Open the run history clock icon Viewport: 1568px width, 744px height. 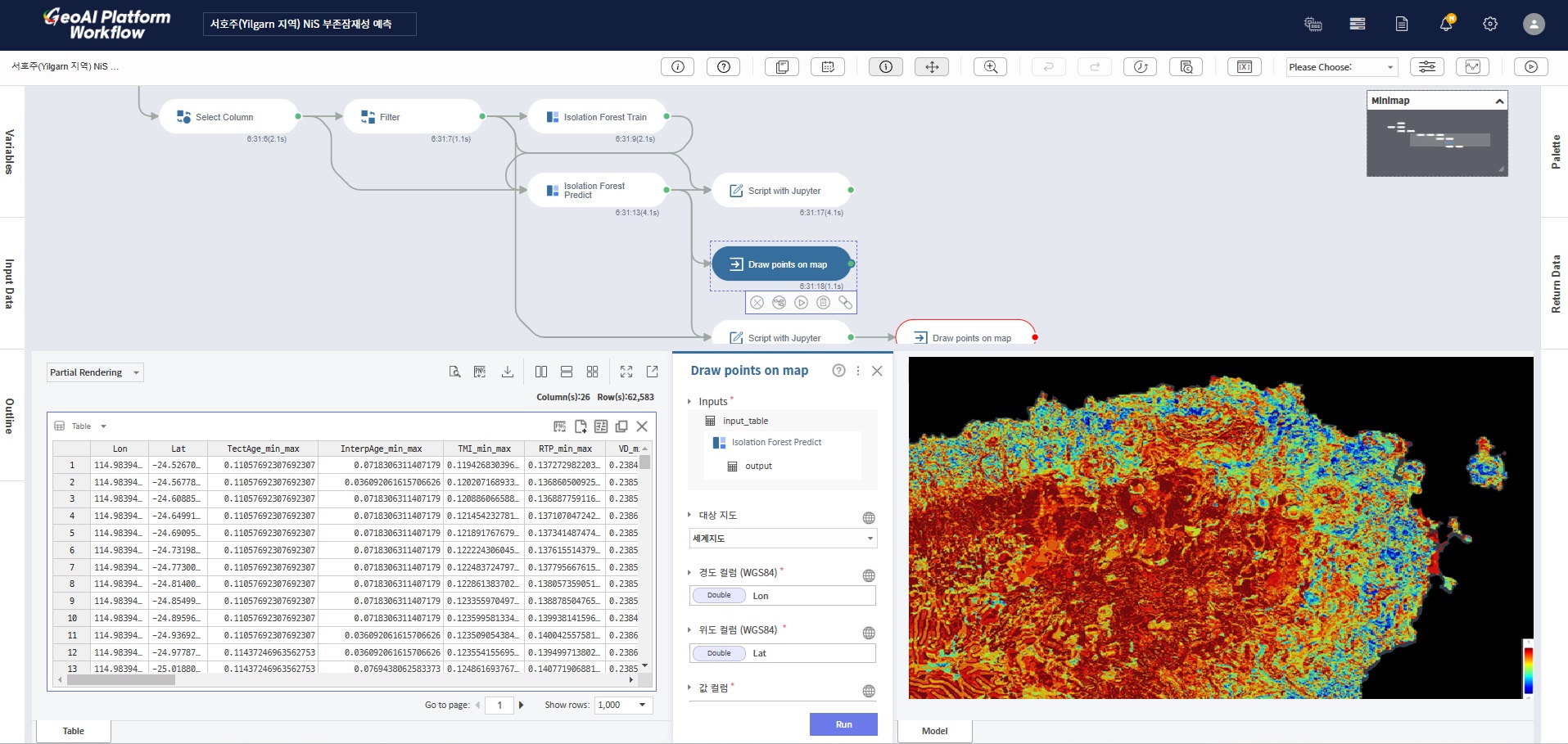[1141, 67]
